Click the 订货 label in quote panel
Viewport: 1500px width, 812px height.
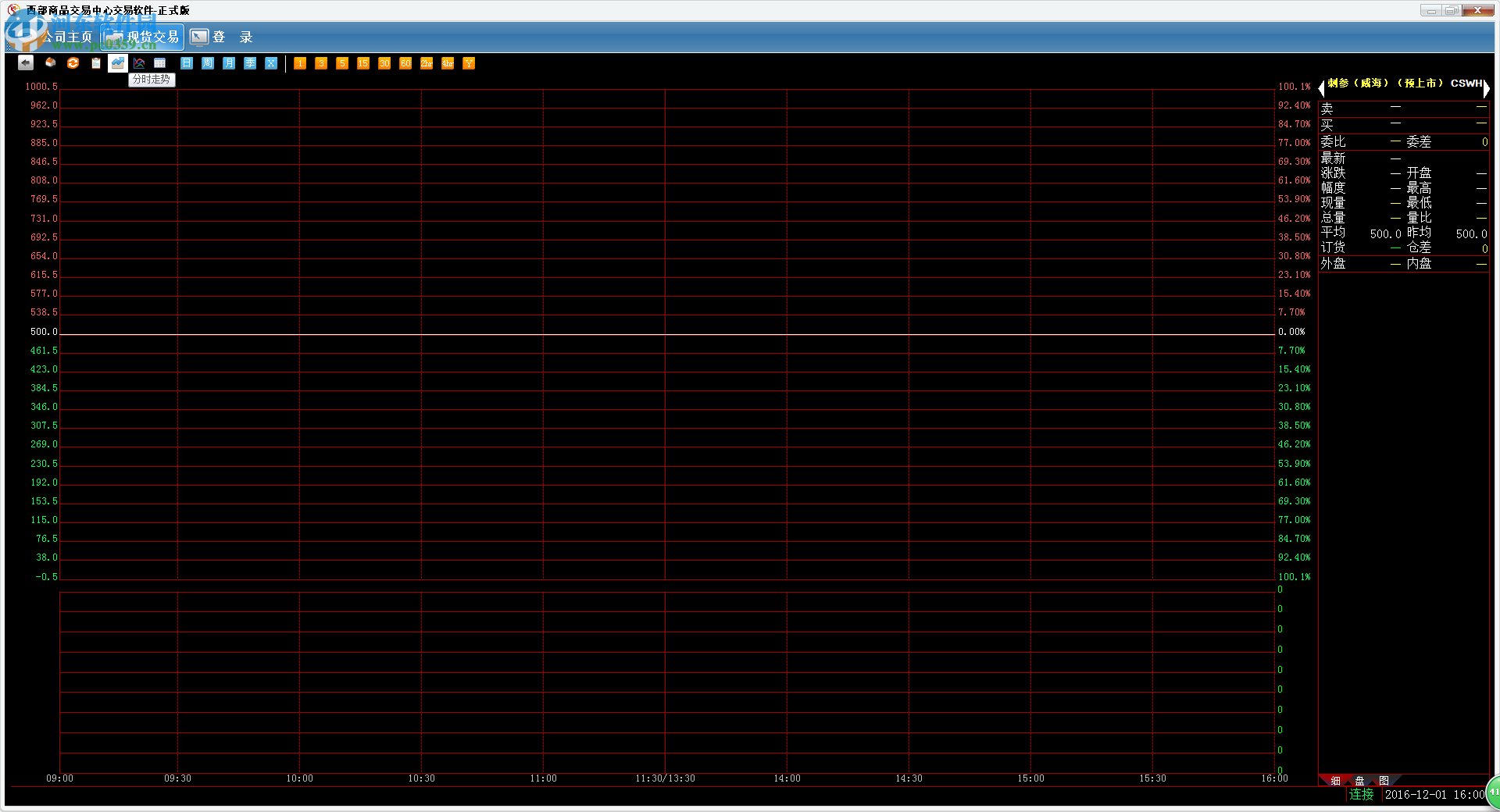pyautogui.click(x=1333, y=248)
